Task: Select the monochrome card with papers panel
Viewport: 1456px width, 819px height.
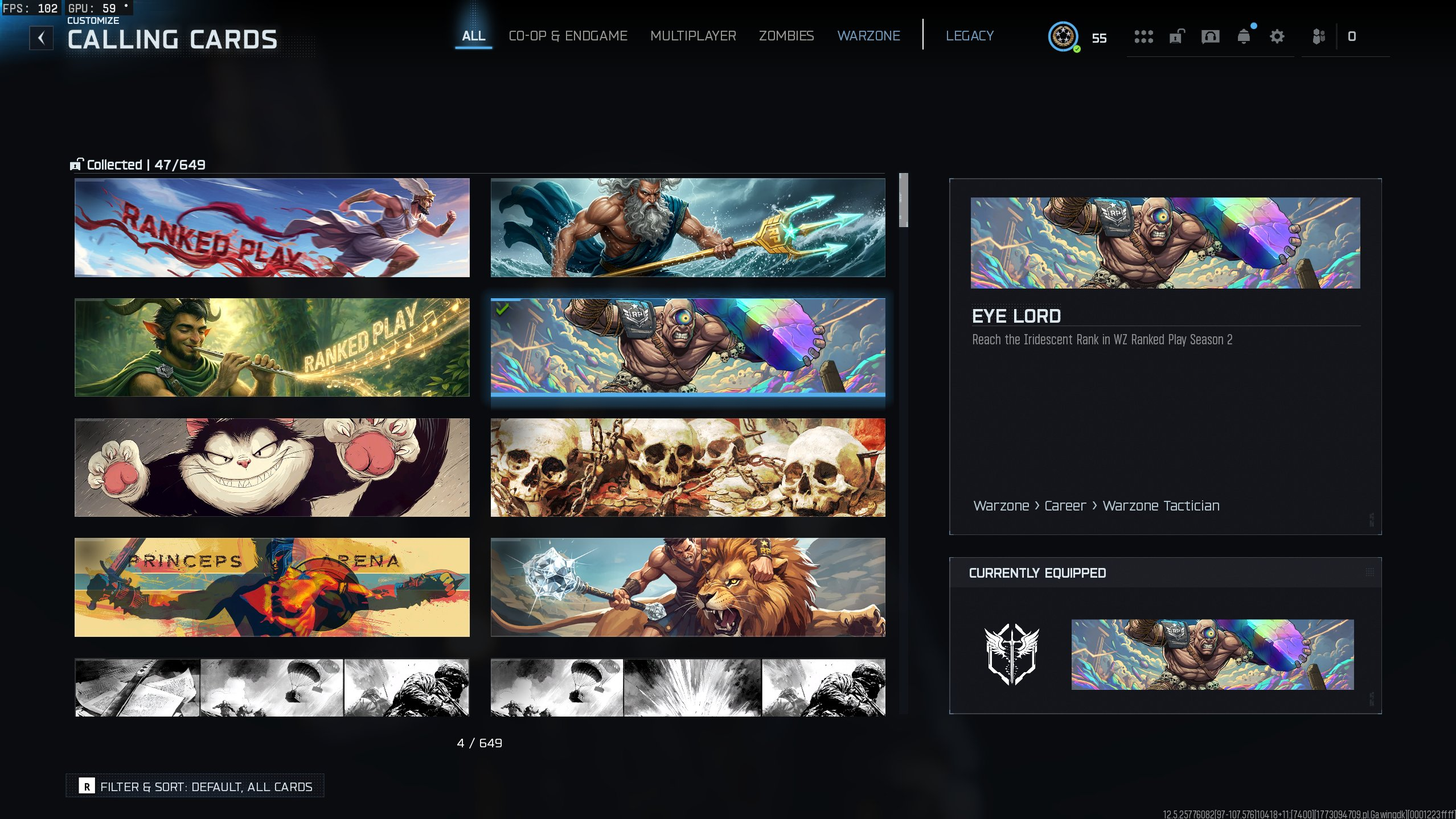Action: (x=272, y=687)
